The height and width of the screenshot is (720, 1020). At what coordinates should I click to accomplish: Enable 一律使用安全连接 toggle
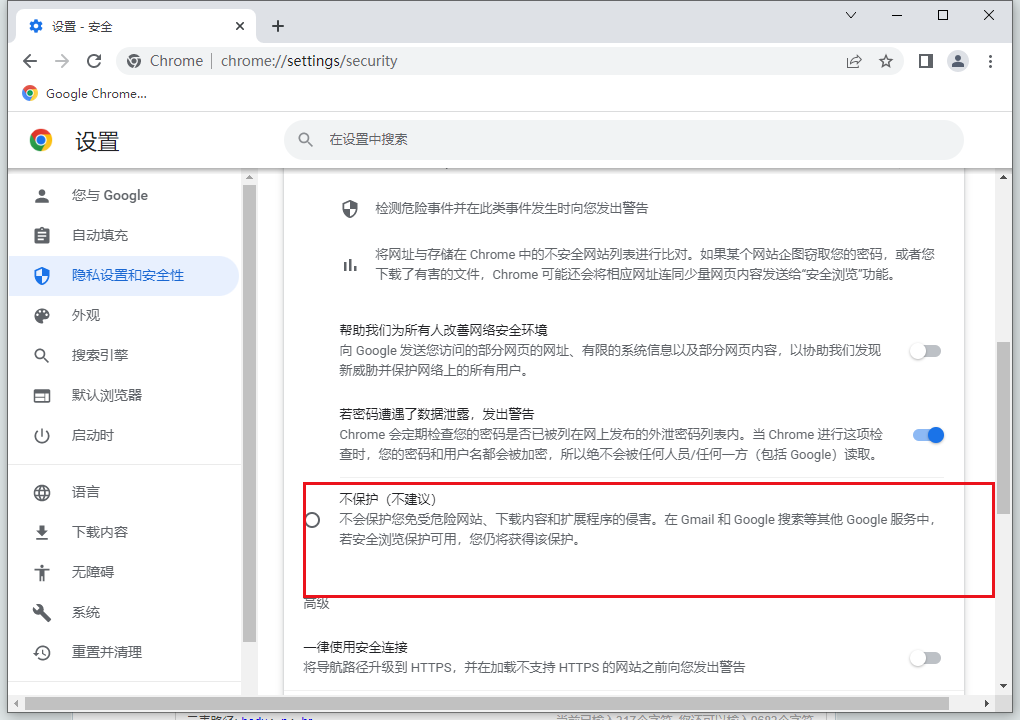click(x=926, y=658)
